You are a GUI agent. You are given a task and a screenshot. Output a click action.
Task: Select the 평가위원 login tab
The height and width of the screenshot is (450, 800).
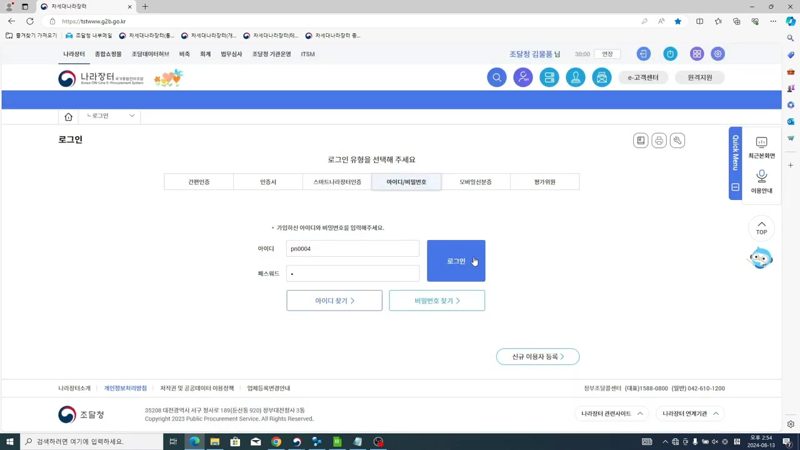[545, 182]
